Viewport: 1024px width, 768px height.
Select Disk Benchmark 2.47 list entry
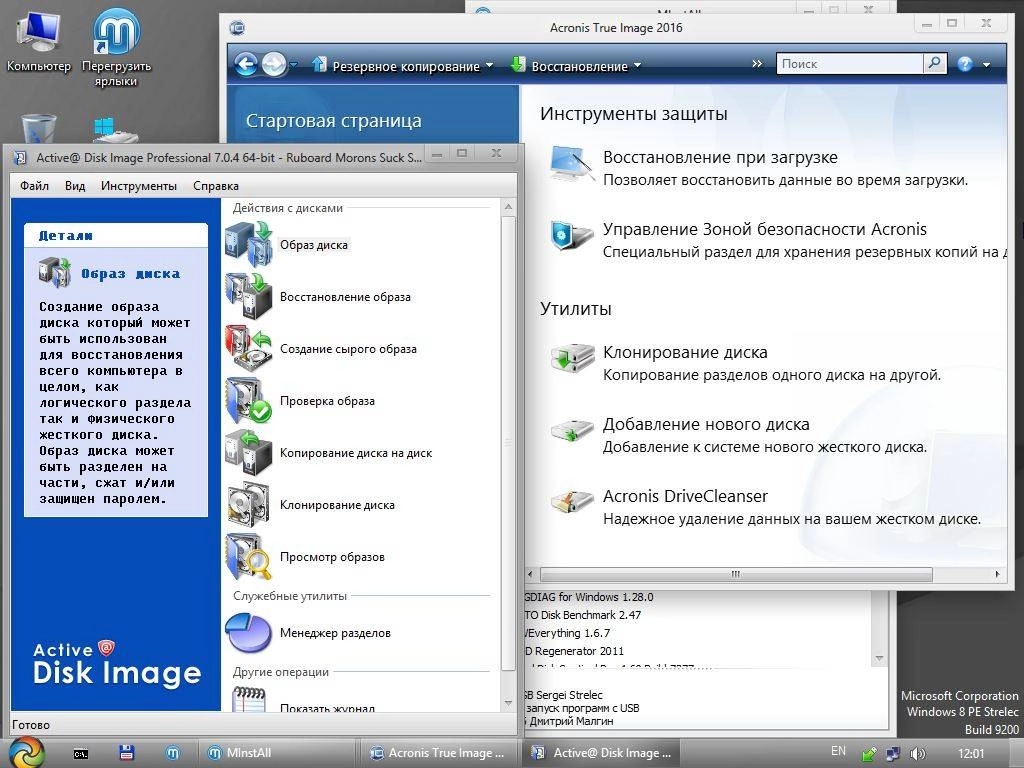(583, 615)
